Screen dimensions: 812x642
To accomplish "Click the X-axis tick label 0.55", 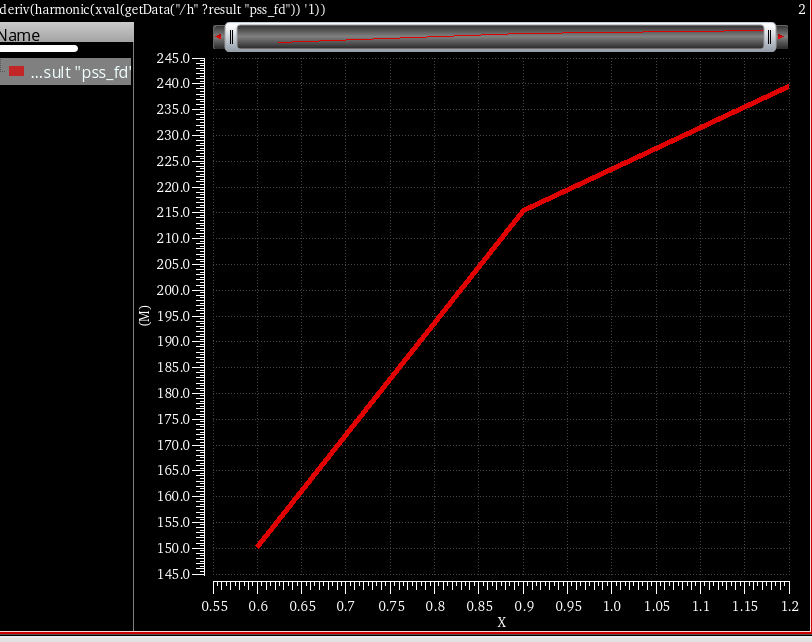I will 214,606.
